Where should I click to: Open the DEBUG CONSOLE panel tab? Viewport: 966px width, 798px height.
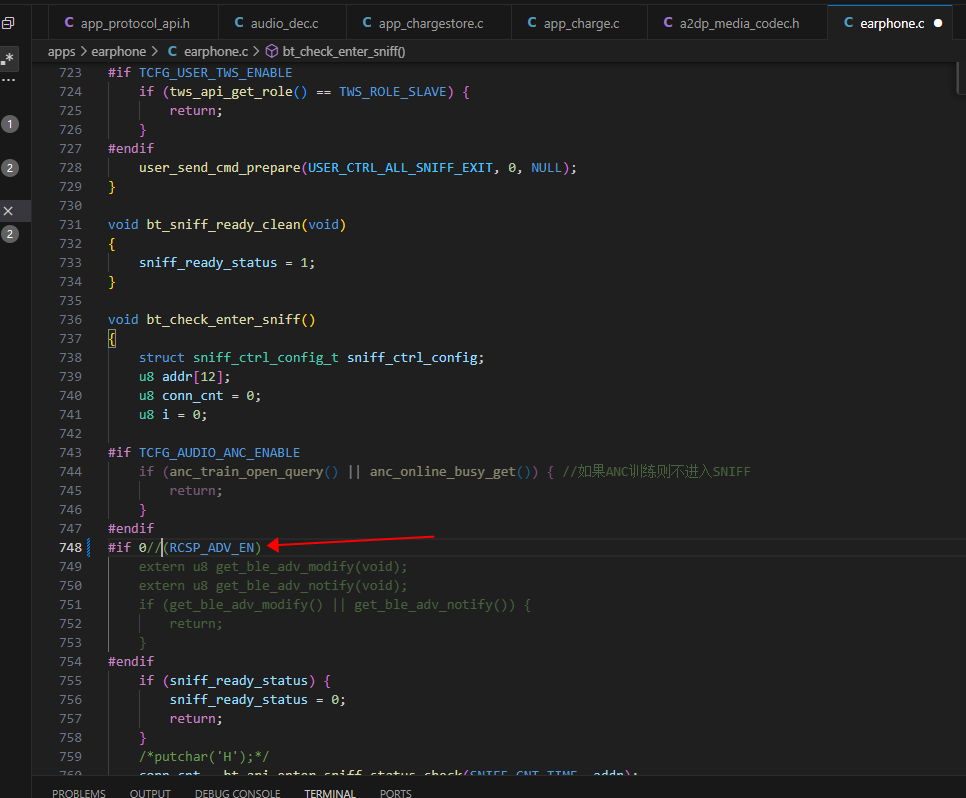tap(238, 793)
